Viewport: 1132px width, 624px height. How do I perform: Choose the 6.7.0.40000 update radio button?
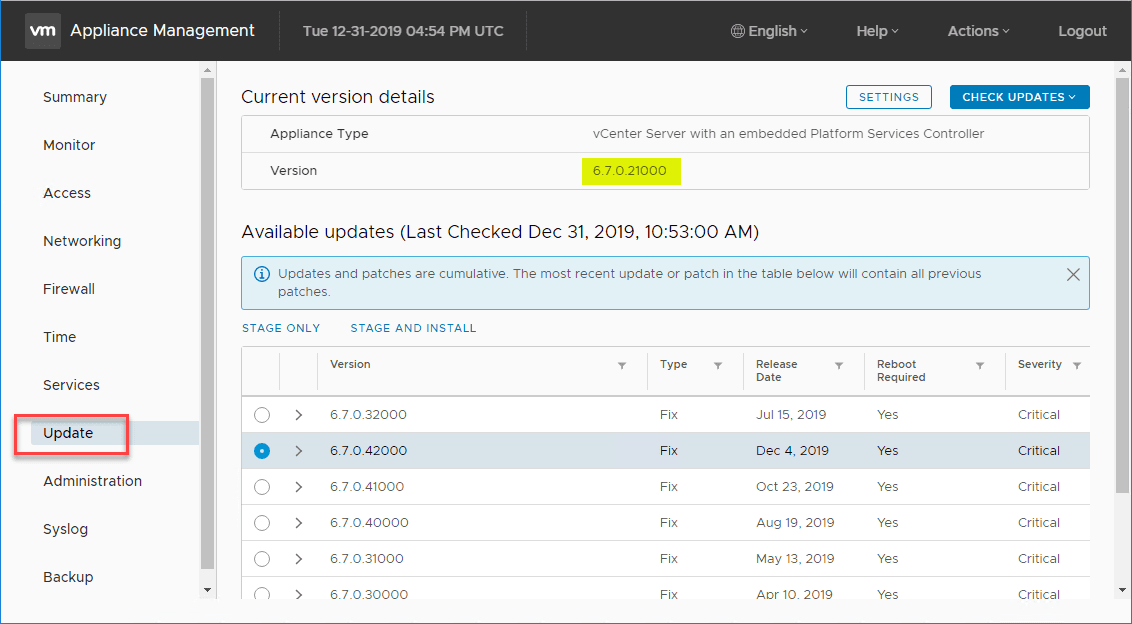(262, 523)
